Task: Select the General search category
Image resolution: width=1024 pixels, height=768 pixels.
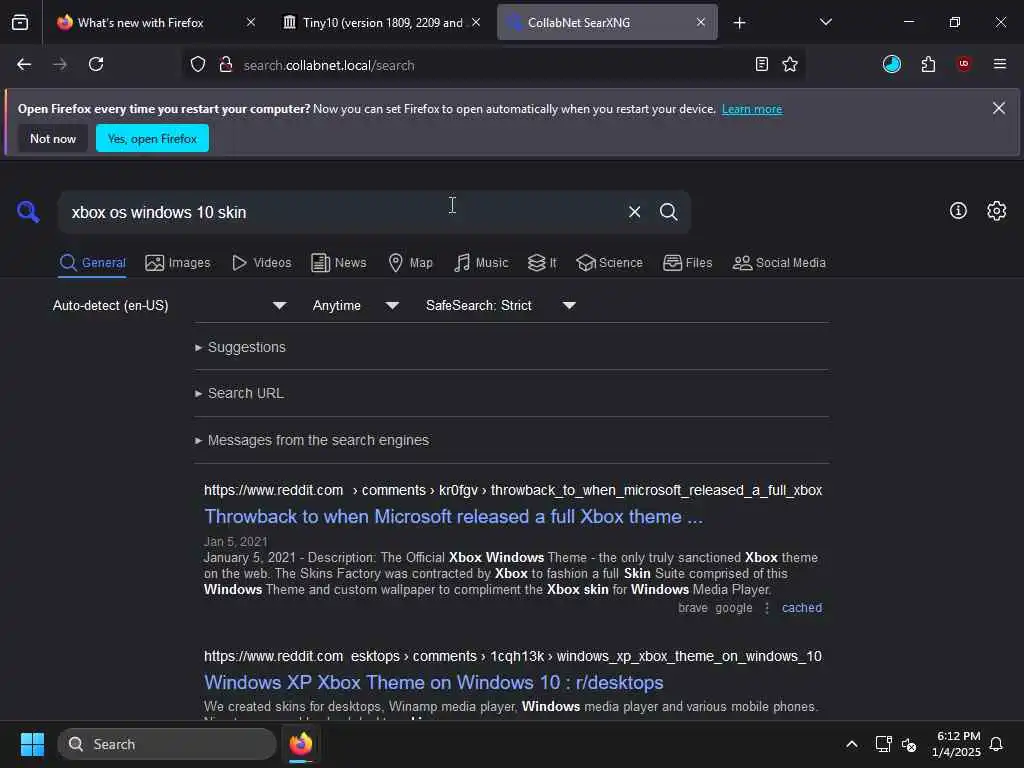Action: click(92, 263)
